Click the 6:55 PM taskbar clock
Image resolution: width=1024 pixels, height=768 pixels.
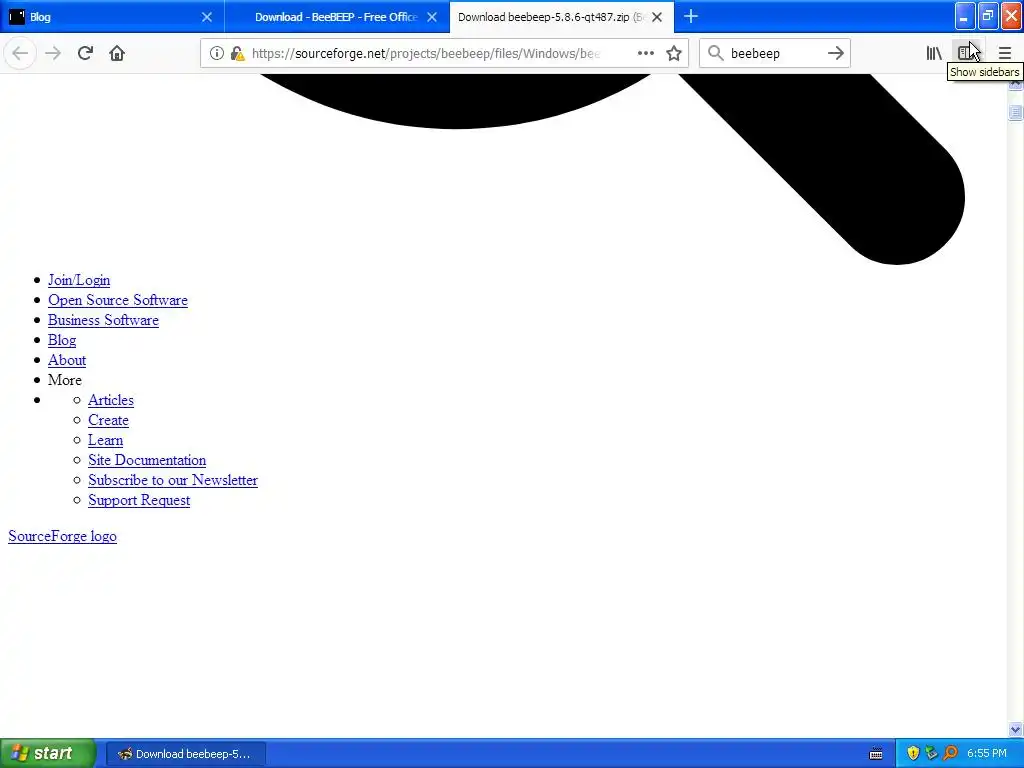(x=987, y=754)
